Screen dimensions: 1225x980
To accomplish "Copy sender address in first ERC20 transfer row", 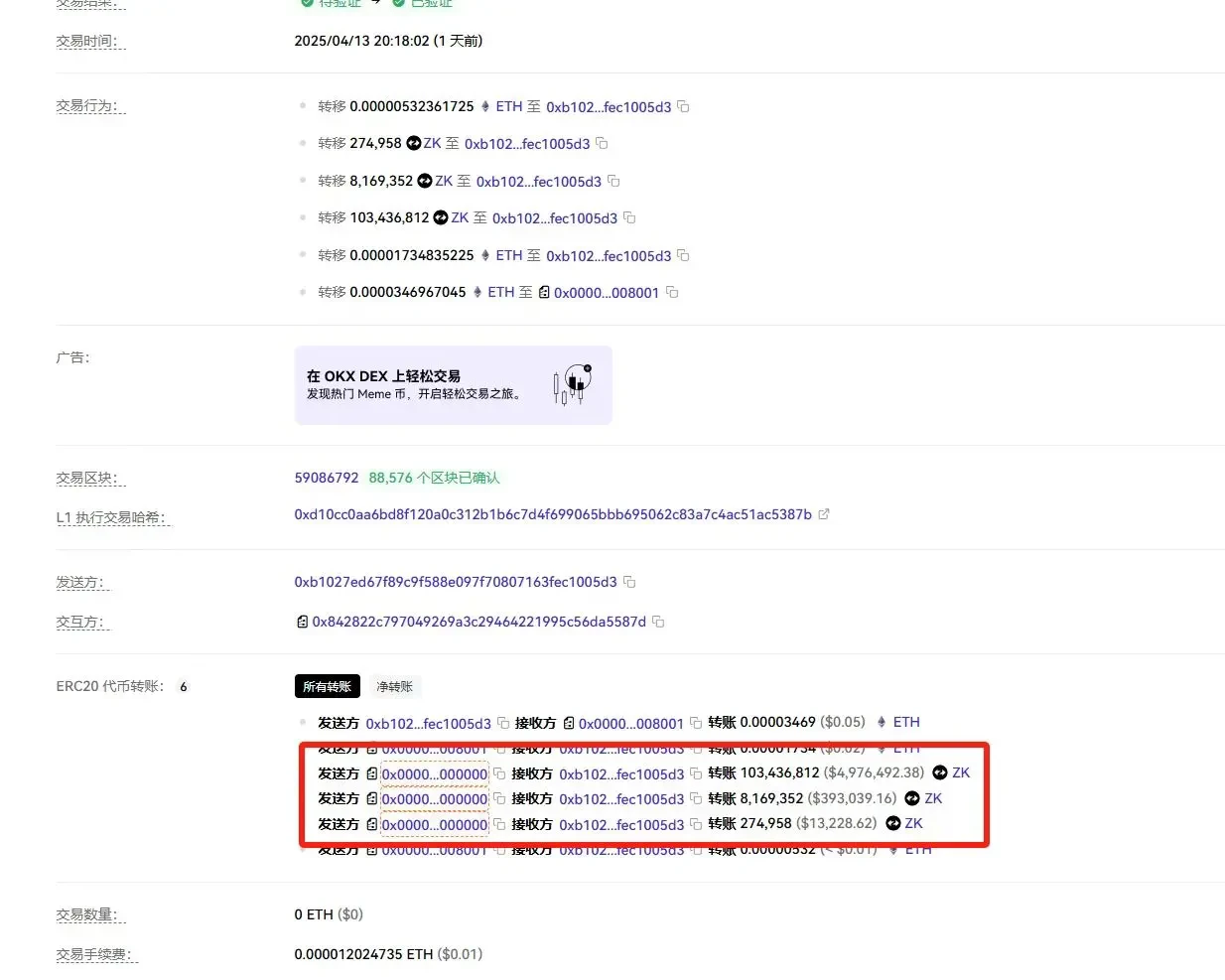I will 503,723.
